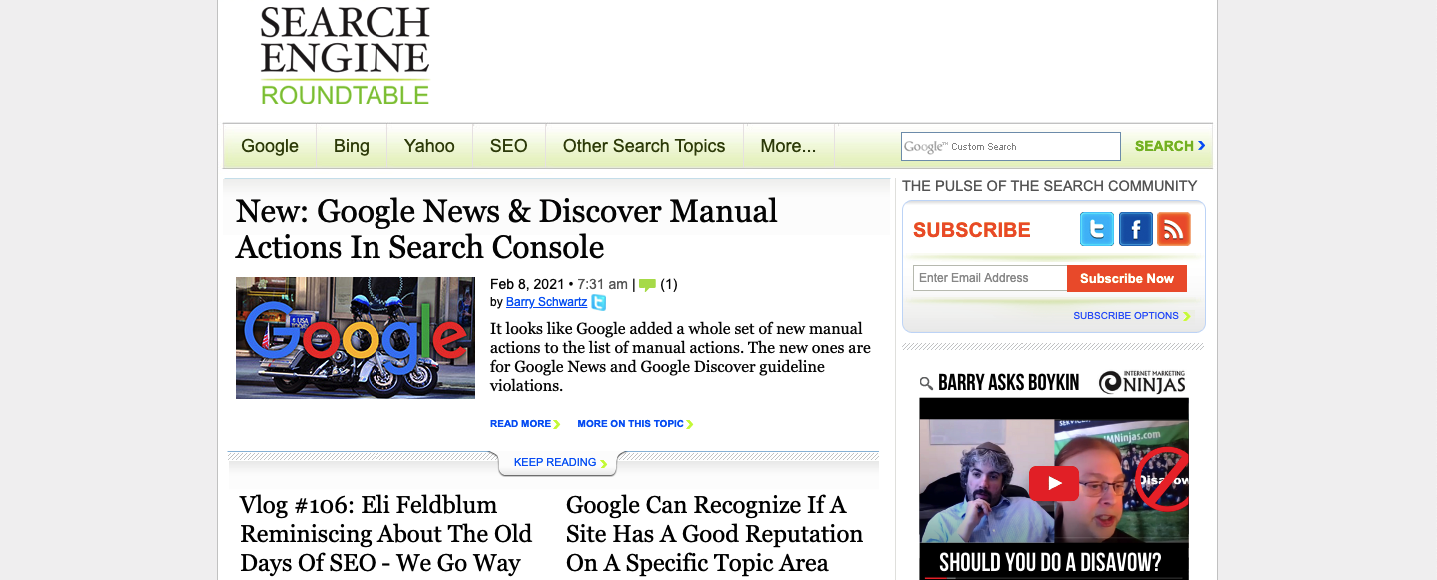Click the Search Engine Roundtable logo

345,56
